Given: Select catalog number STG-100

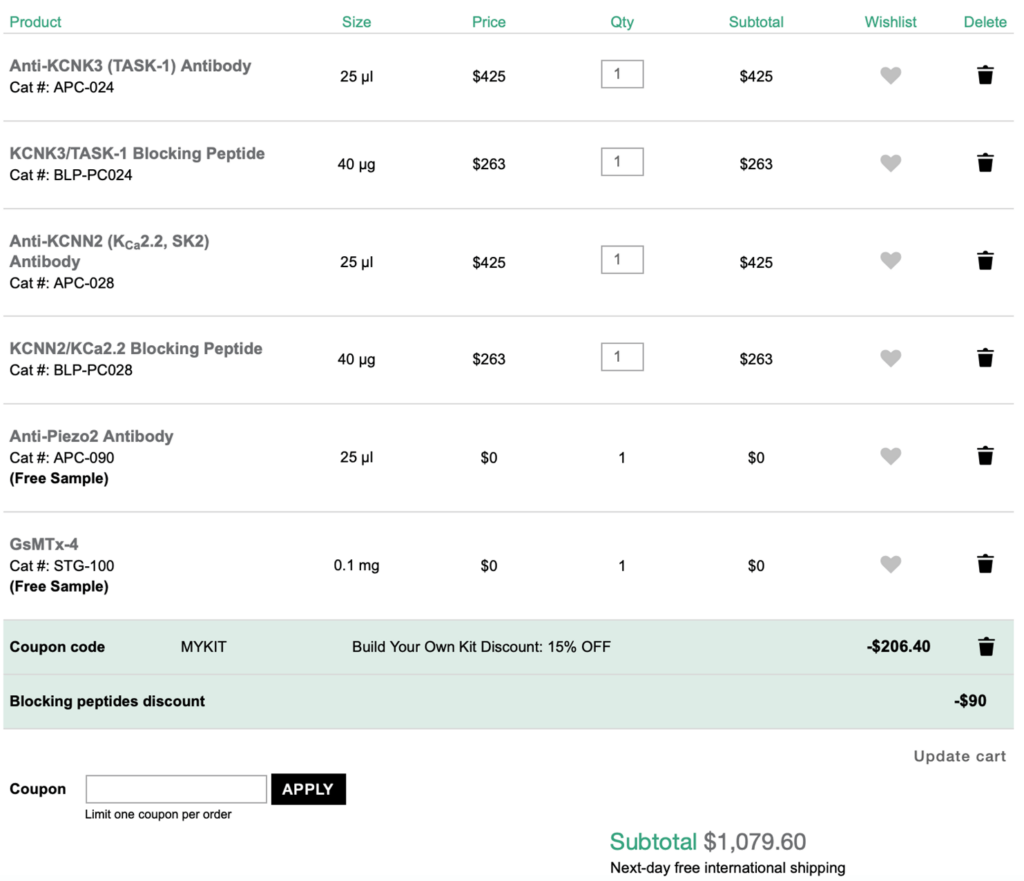Looking at the screenshot, I should [x=84, y=566].
